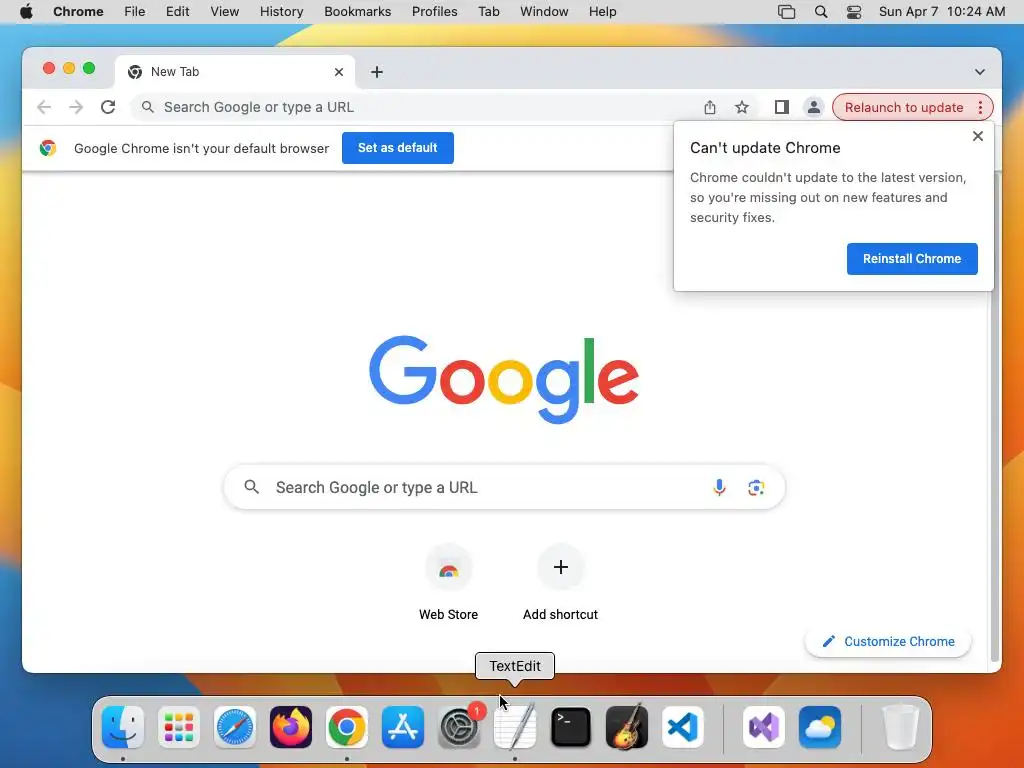Screen dimensions: 1024x768
Task: Click the date and time clock
Action: [942, 11]
